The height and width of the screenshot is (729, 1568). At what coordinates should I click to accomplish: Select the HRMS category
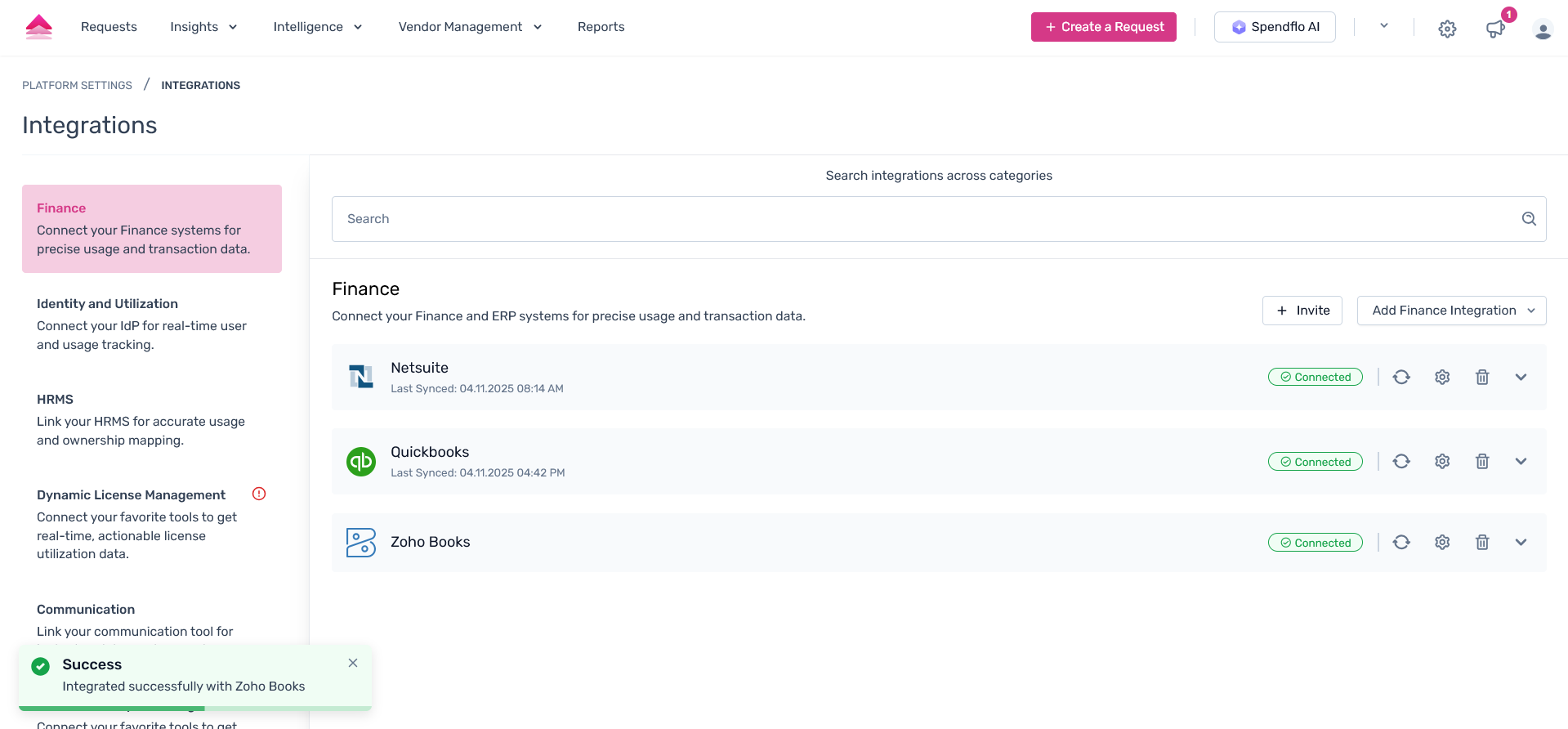[152, 420]
